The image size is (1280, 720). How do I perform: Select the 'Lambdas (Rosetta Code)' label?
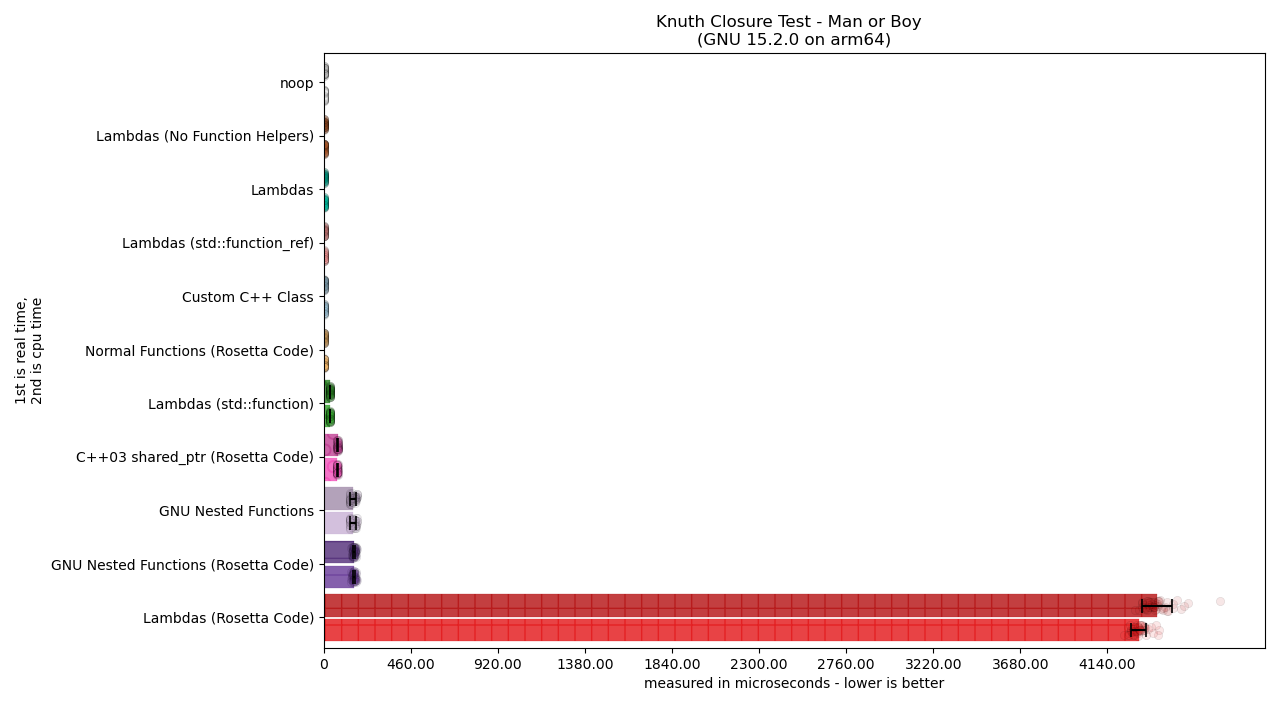coord(228,618)
